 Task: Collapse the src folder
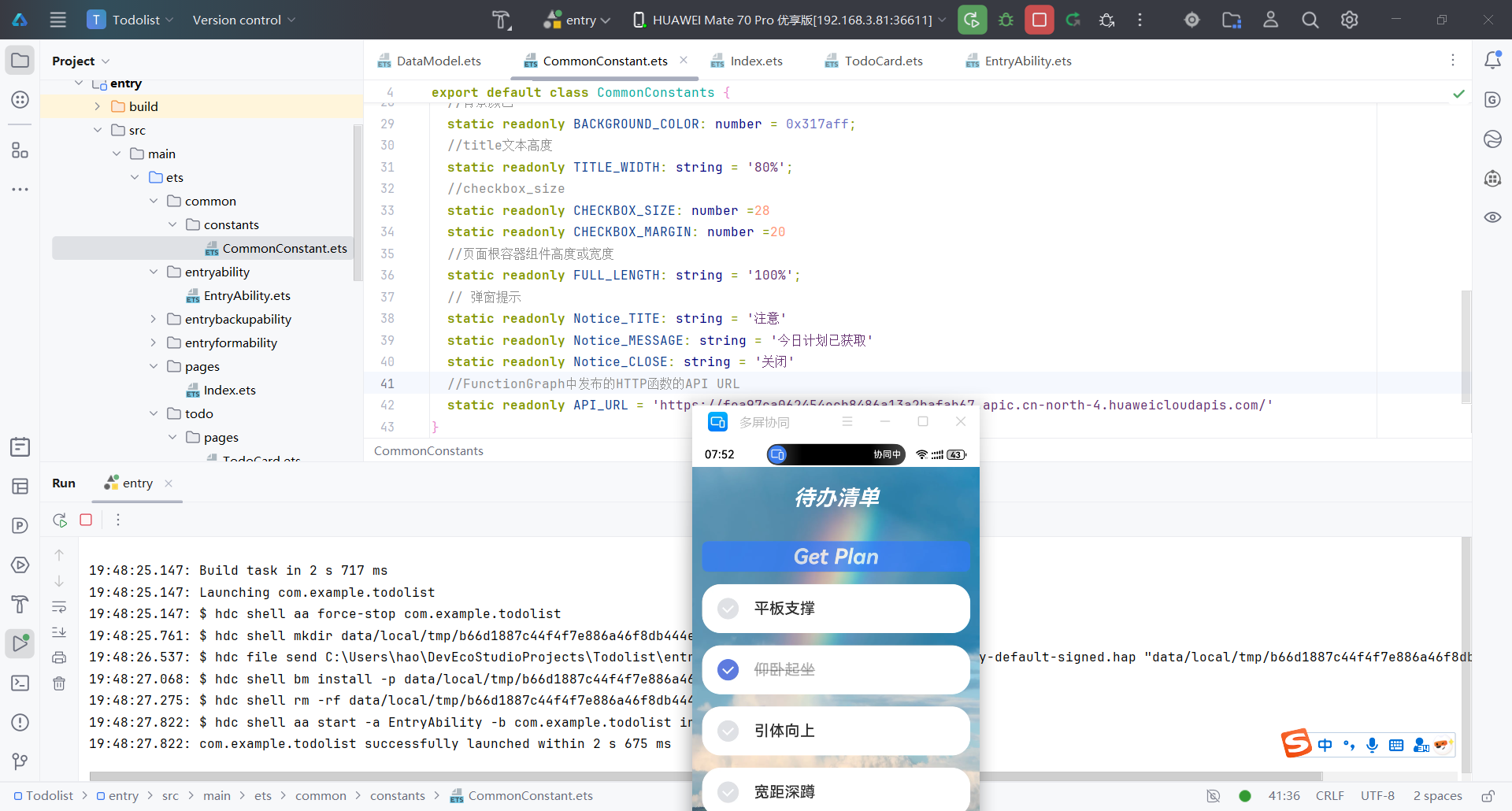click(x=97, y=130)
